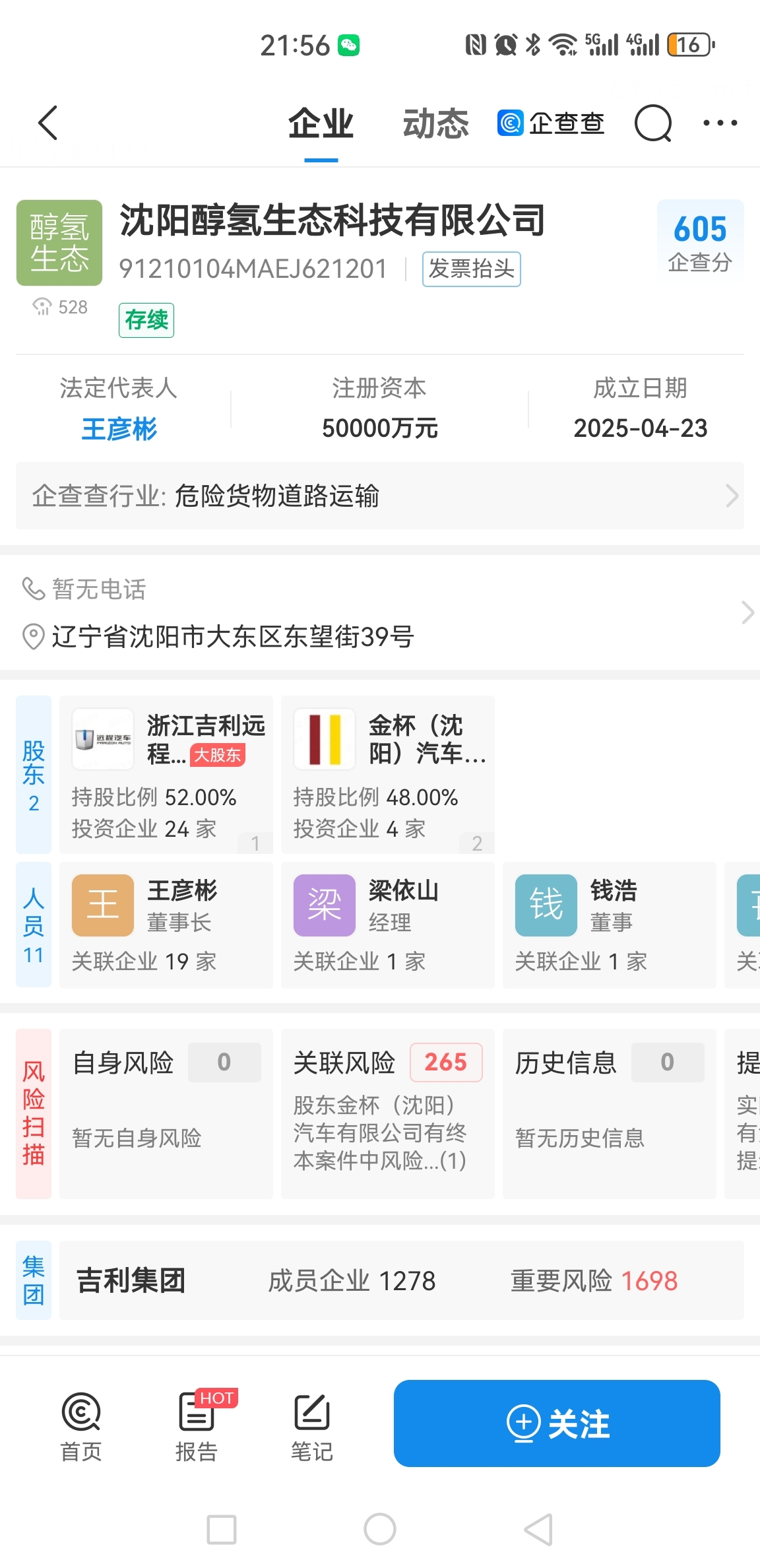Viewport: 760px width, 1568px height.
Task: Open legal representative 王彦彬 link
Action: (119, 429)
